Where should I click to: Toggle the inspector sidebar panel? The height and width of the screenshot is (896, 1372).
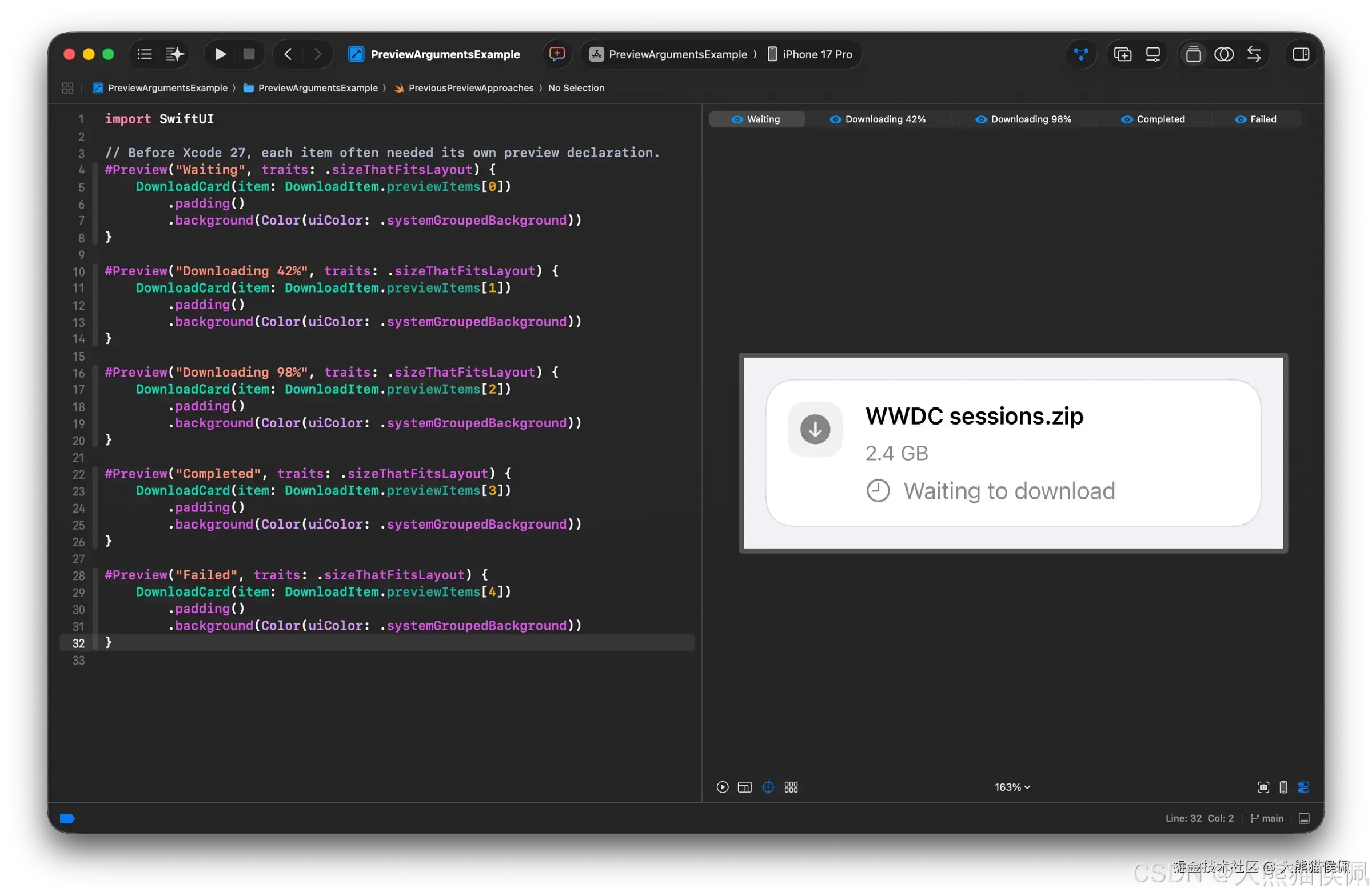(x=1301, y=54)
